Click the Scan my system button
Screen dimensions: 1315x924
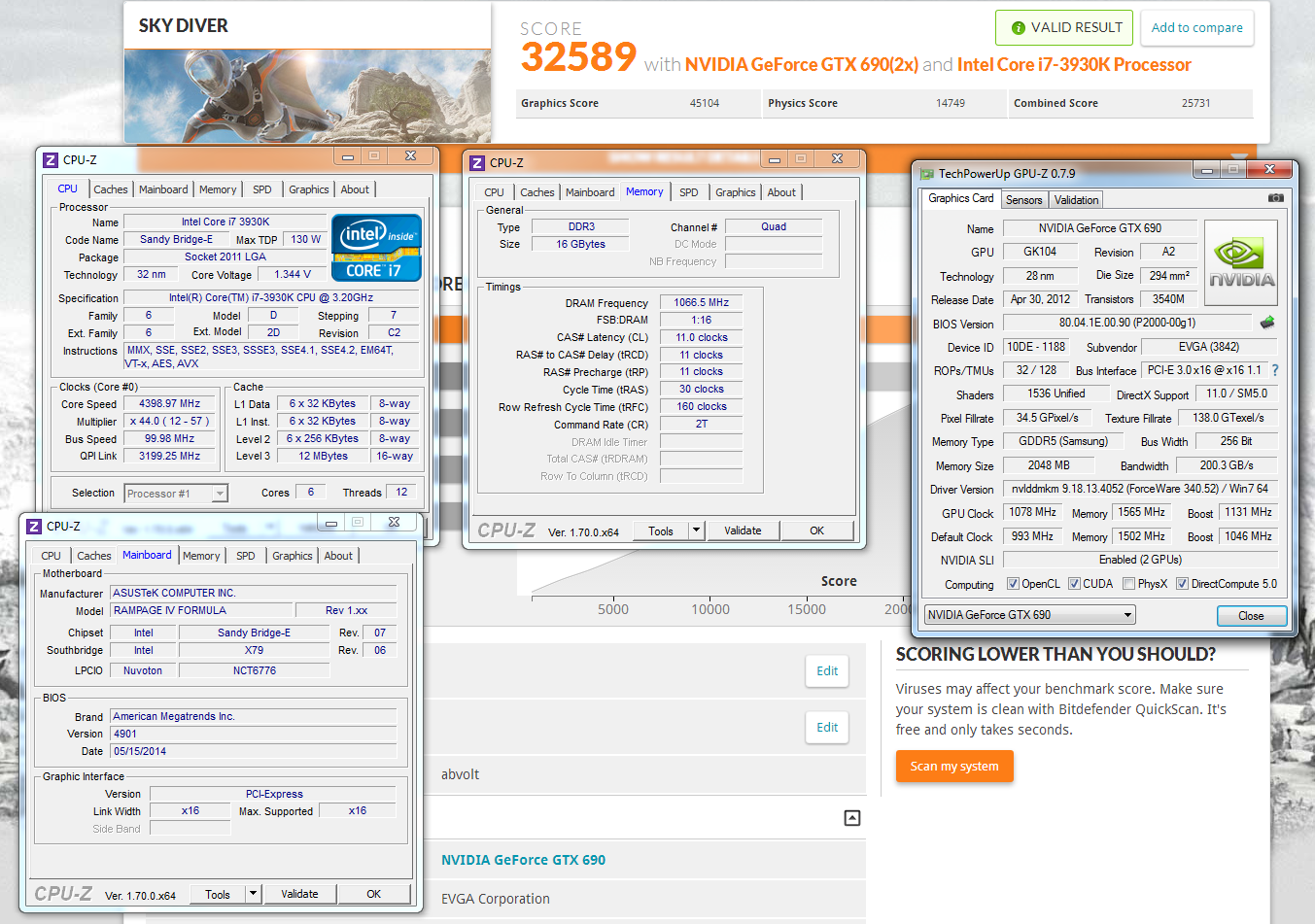954,766
